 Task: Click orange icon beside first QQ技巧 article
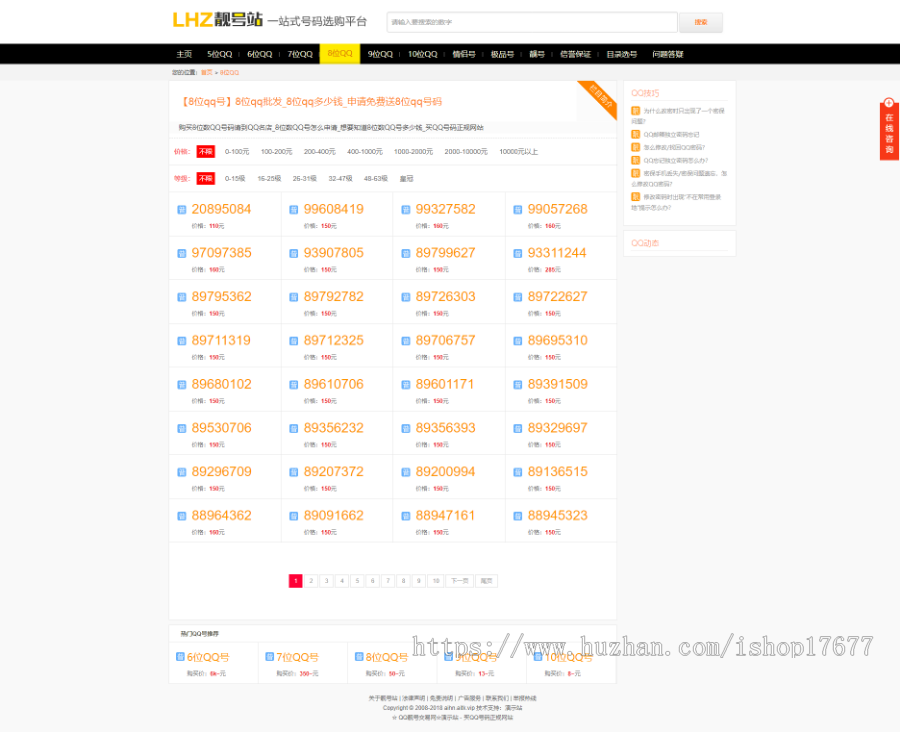[x=635, y=110]
